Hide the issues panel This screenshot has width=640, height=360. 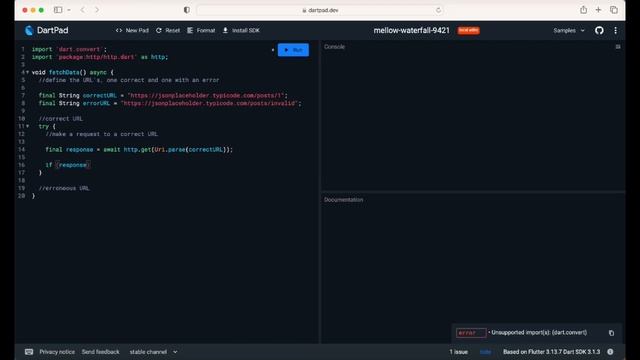[x=485, y=352]
